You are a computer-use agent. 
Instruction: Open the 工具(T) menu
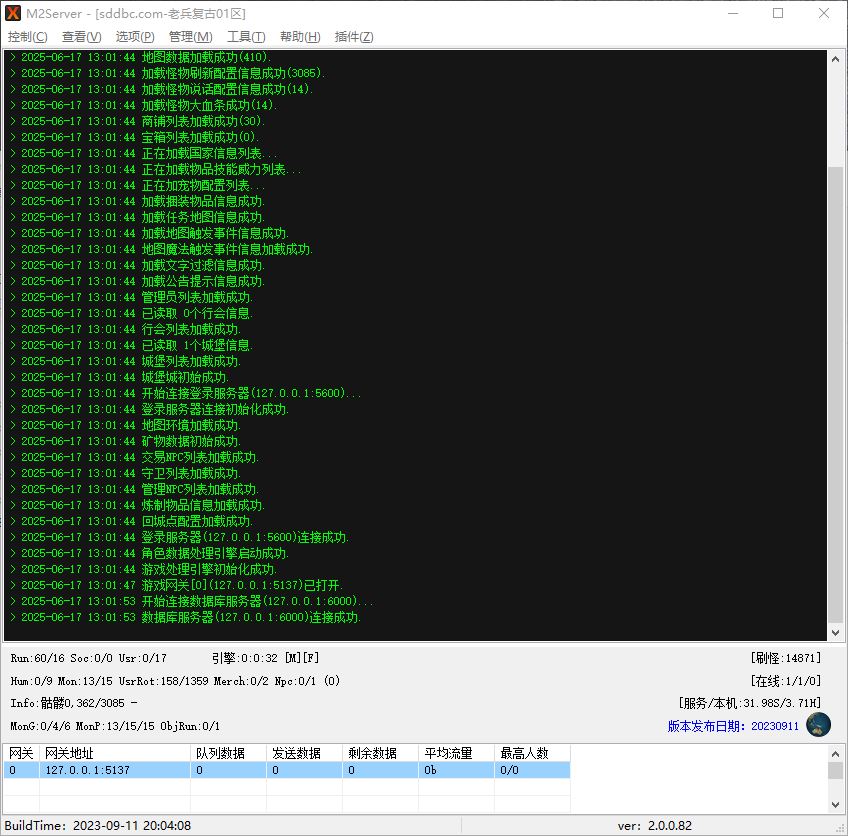click(246, 37)
